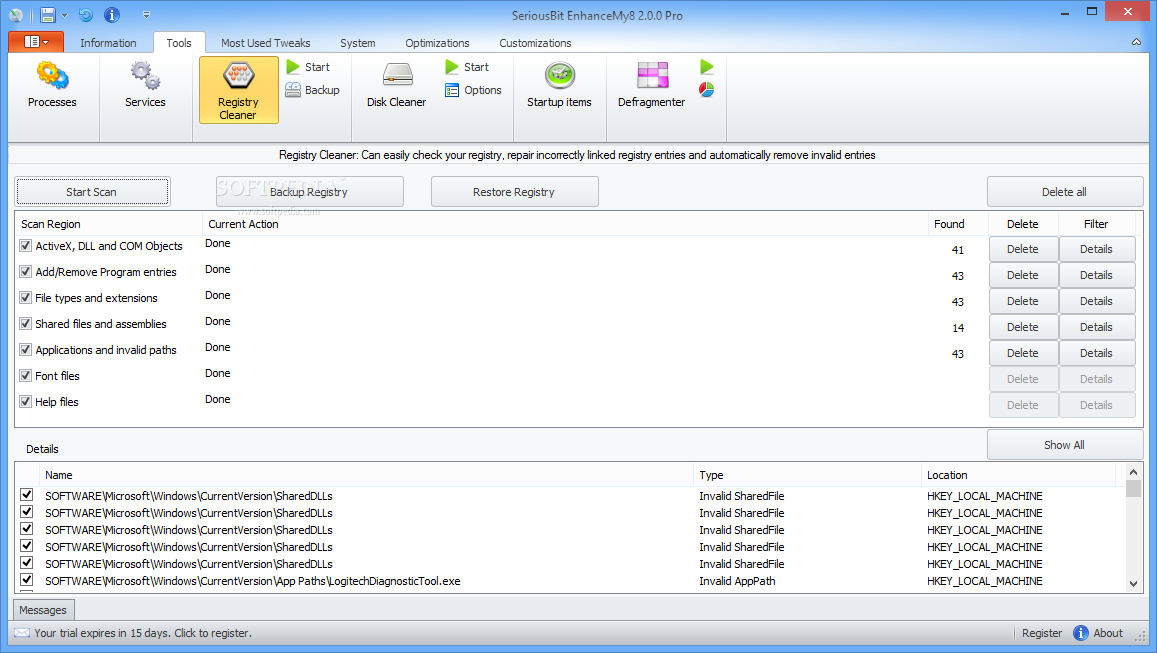
Task: Uncheck the Help files scan region
Action: tap(26, 401)
